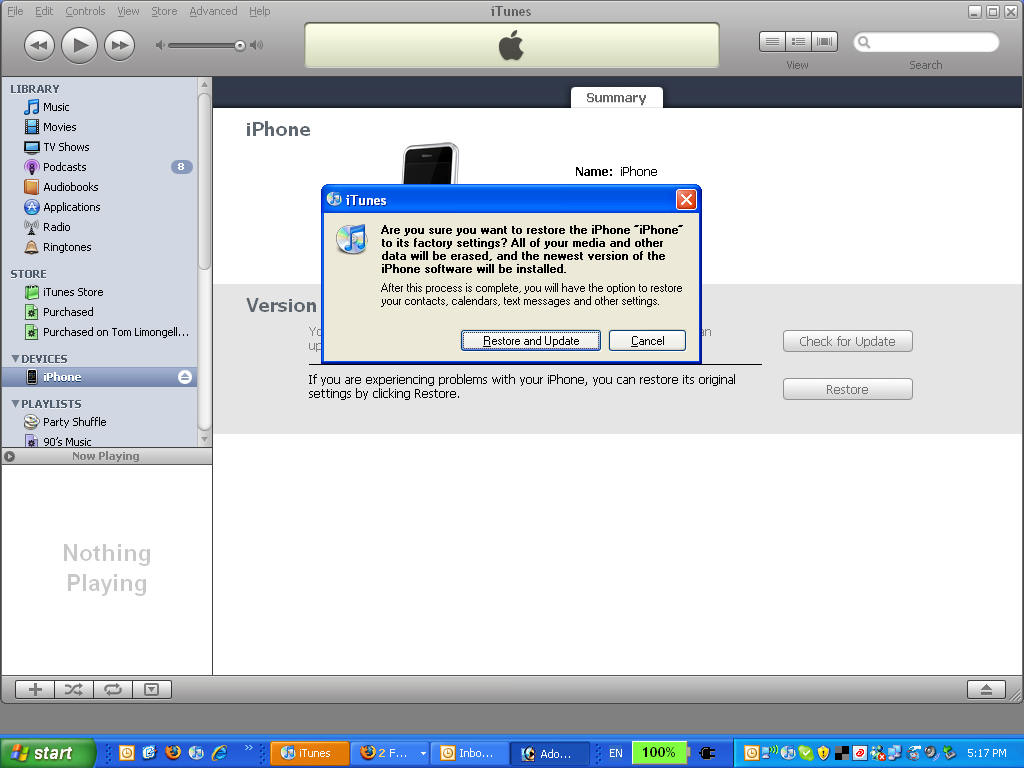Open the Firefox group in taskbar
The width and height of the screenshot is (1024, 768).
click(391, 753)
